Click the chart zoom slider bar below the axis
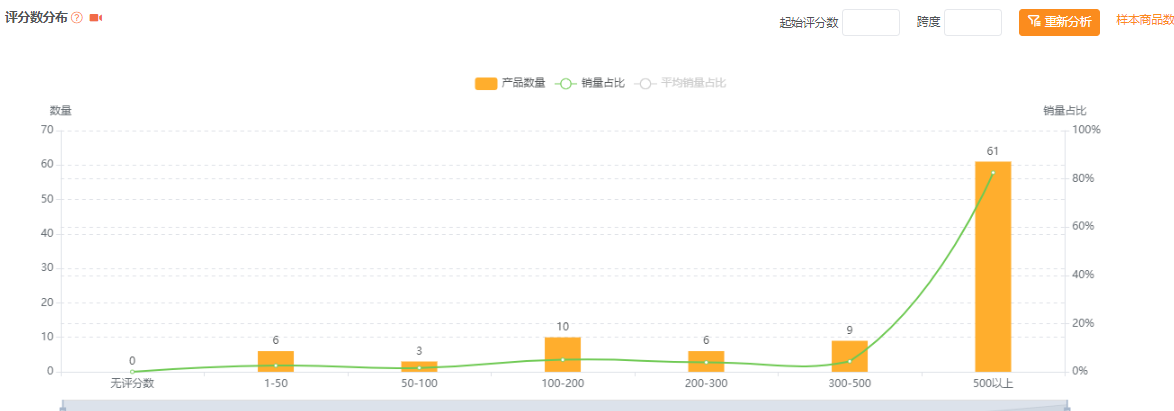The image size is (1174, 411). pyautogui.click(x=565, y=405)
